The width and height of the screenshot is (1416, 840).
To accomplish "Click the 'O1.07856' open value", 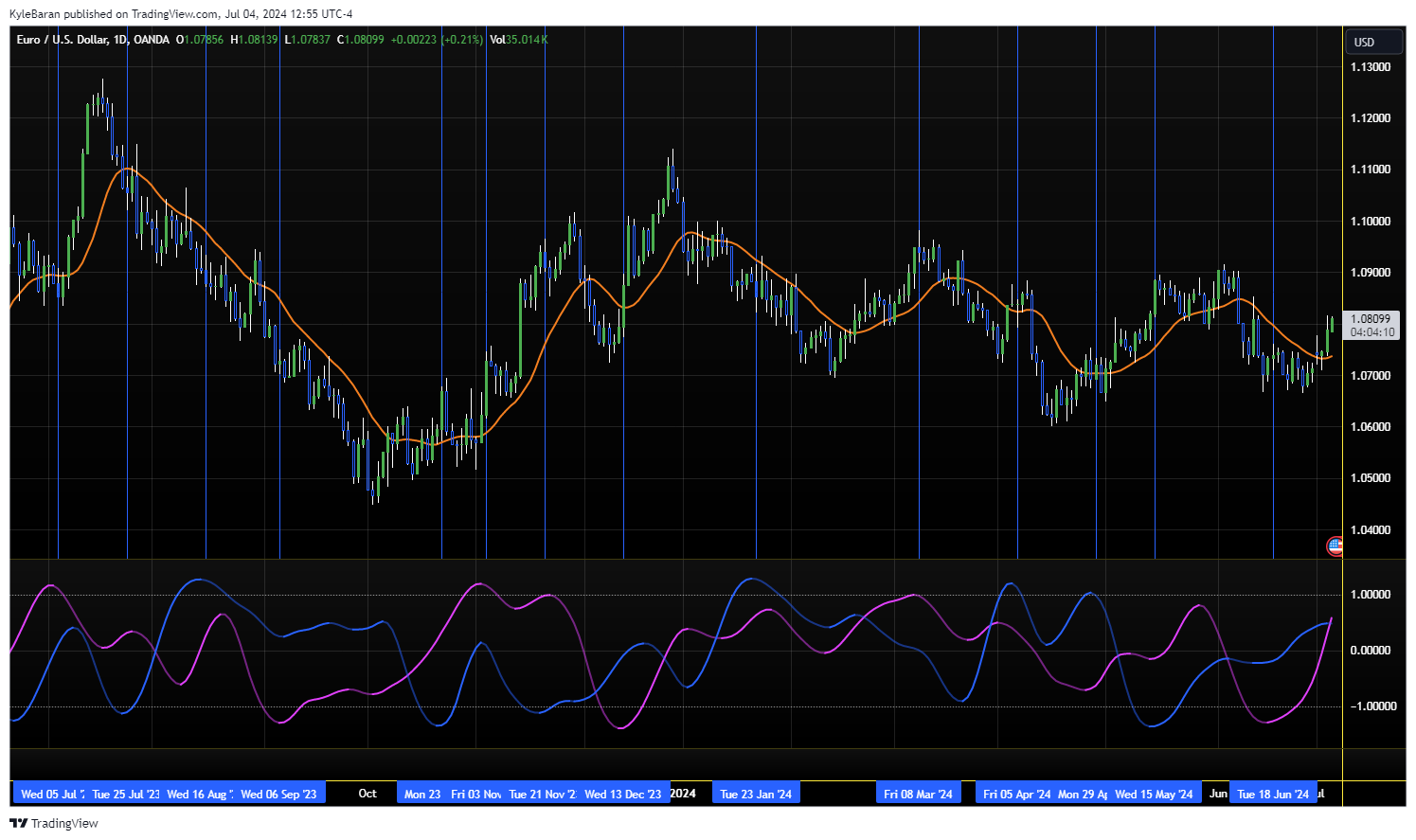I will point(200,40).
